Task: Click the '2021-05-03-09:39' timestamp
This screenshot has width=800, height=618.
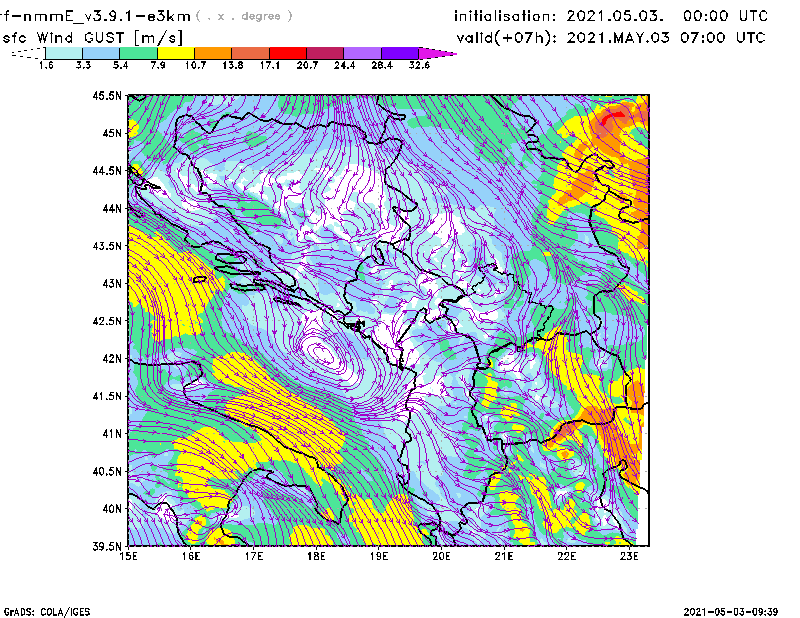Action: (731, 611)
